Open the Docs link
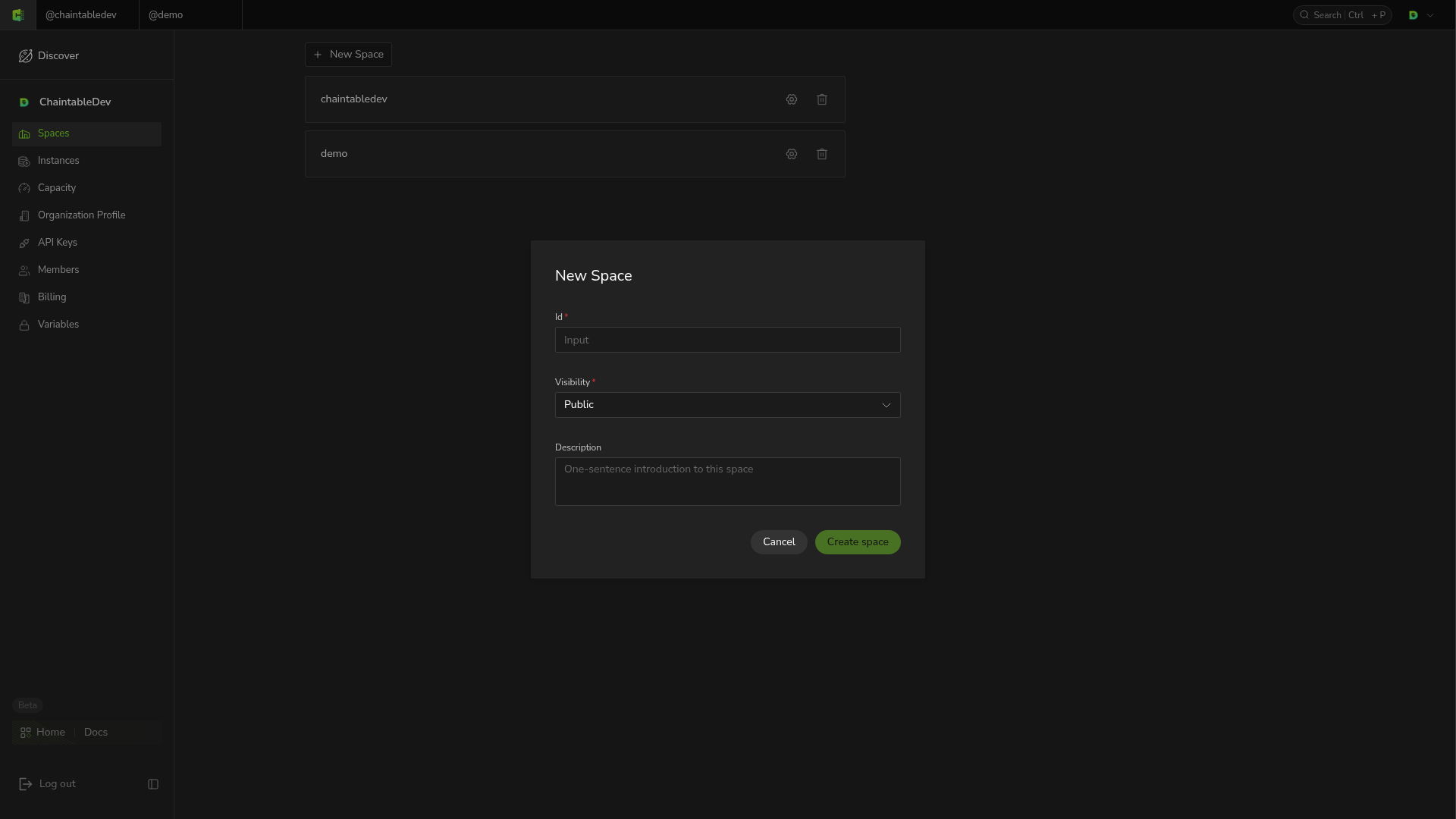Screen dimensions: 1456x819 coord(96,733)
